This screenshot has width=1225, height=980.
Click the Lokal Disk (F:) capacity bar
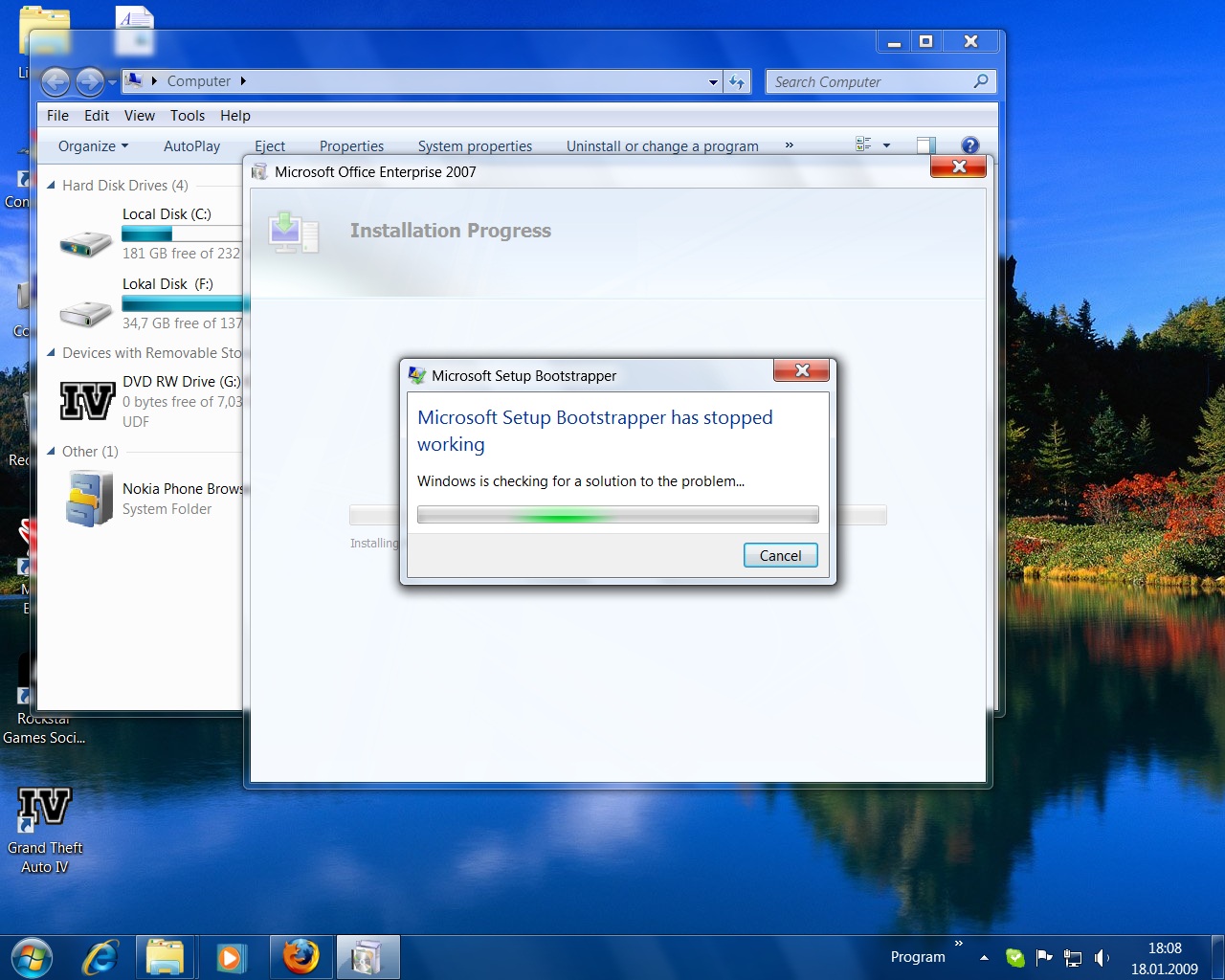tap(184, 304)
